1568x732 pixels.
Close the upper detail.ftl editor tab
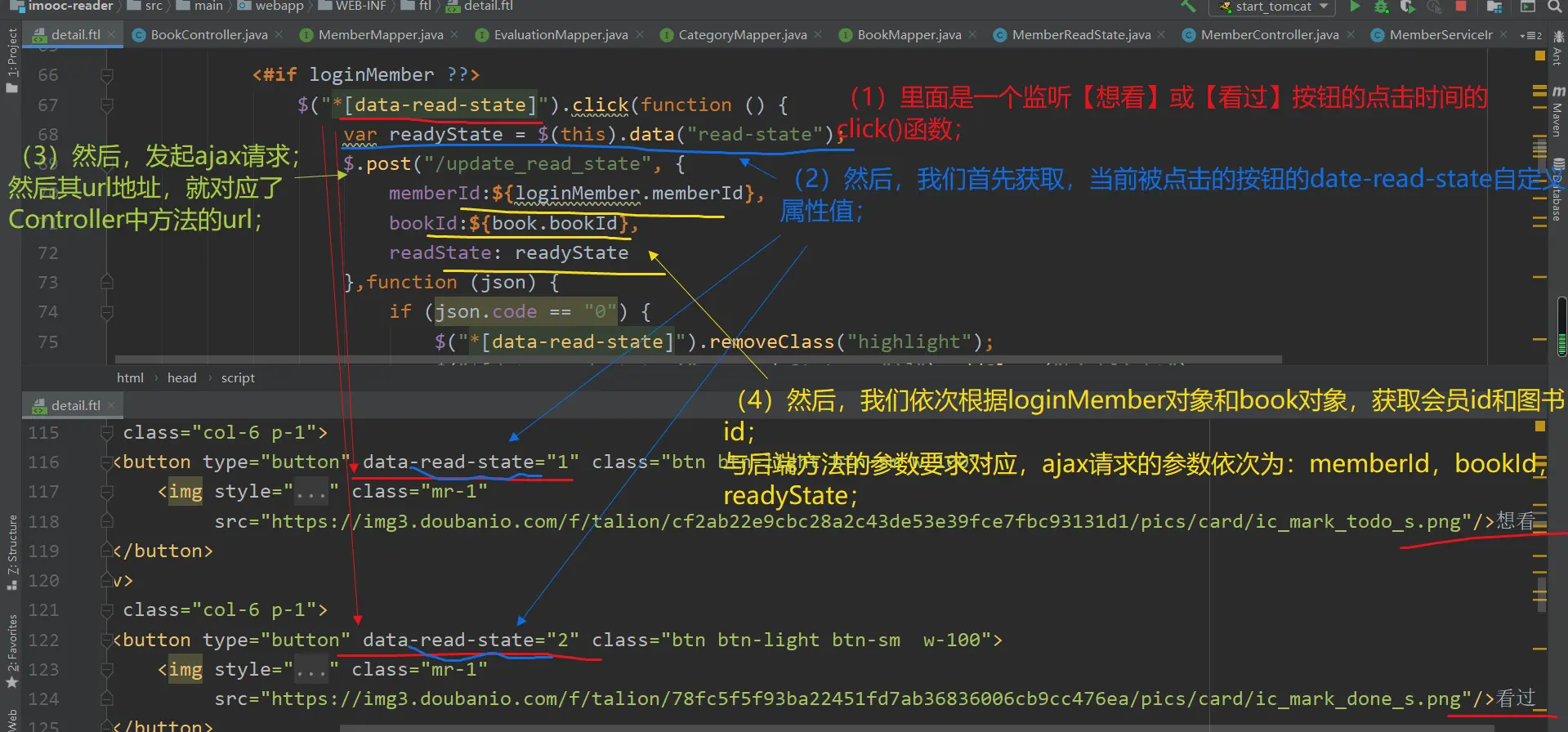click(112, 34)
